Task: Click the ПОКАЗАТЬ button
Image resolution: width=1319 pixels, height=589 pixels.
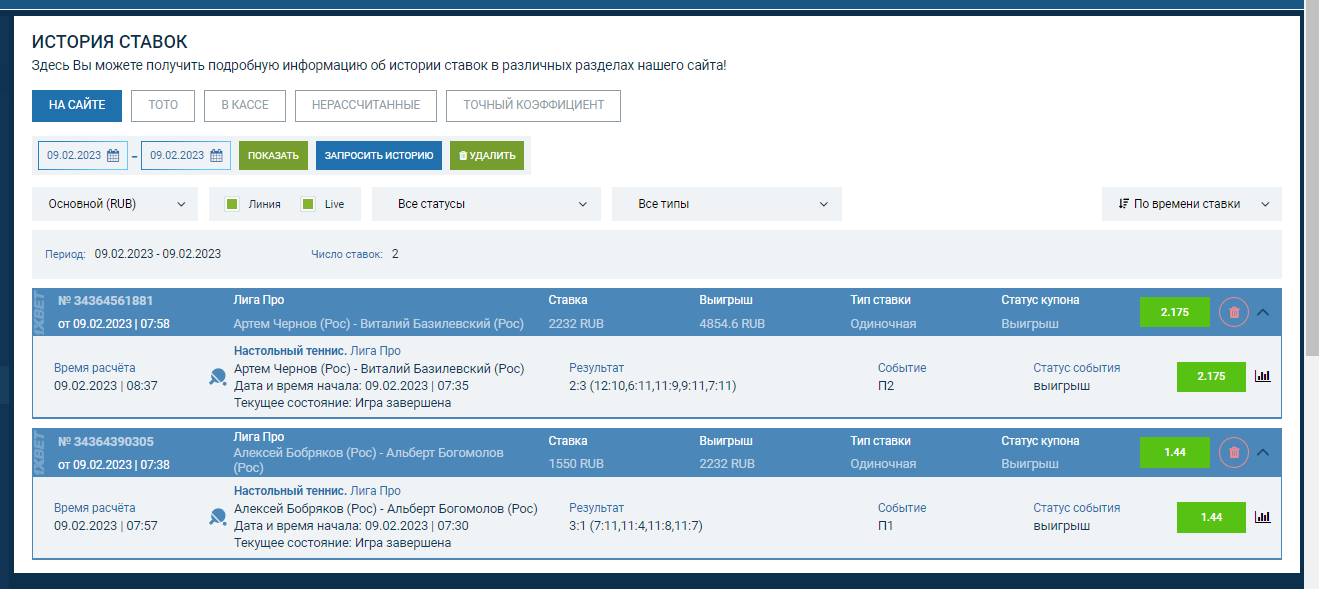Action: [x=273, y=155]
